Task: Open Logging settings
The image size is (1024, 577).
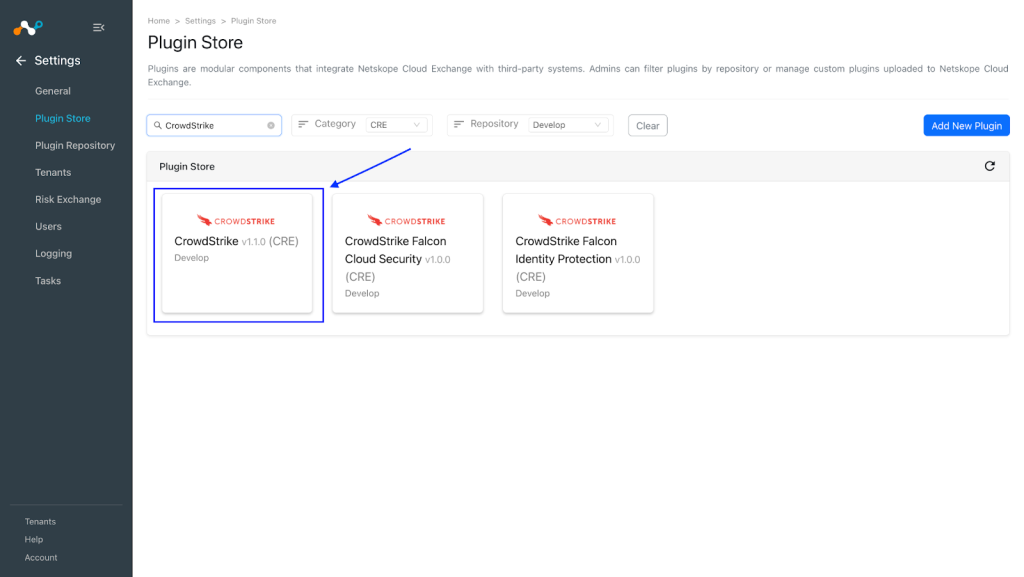Action: 54,254
